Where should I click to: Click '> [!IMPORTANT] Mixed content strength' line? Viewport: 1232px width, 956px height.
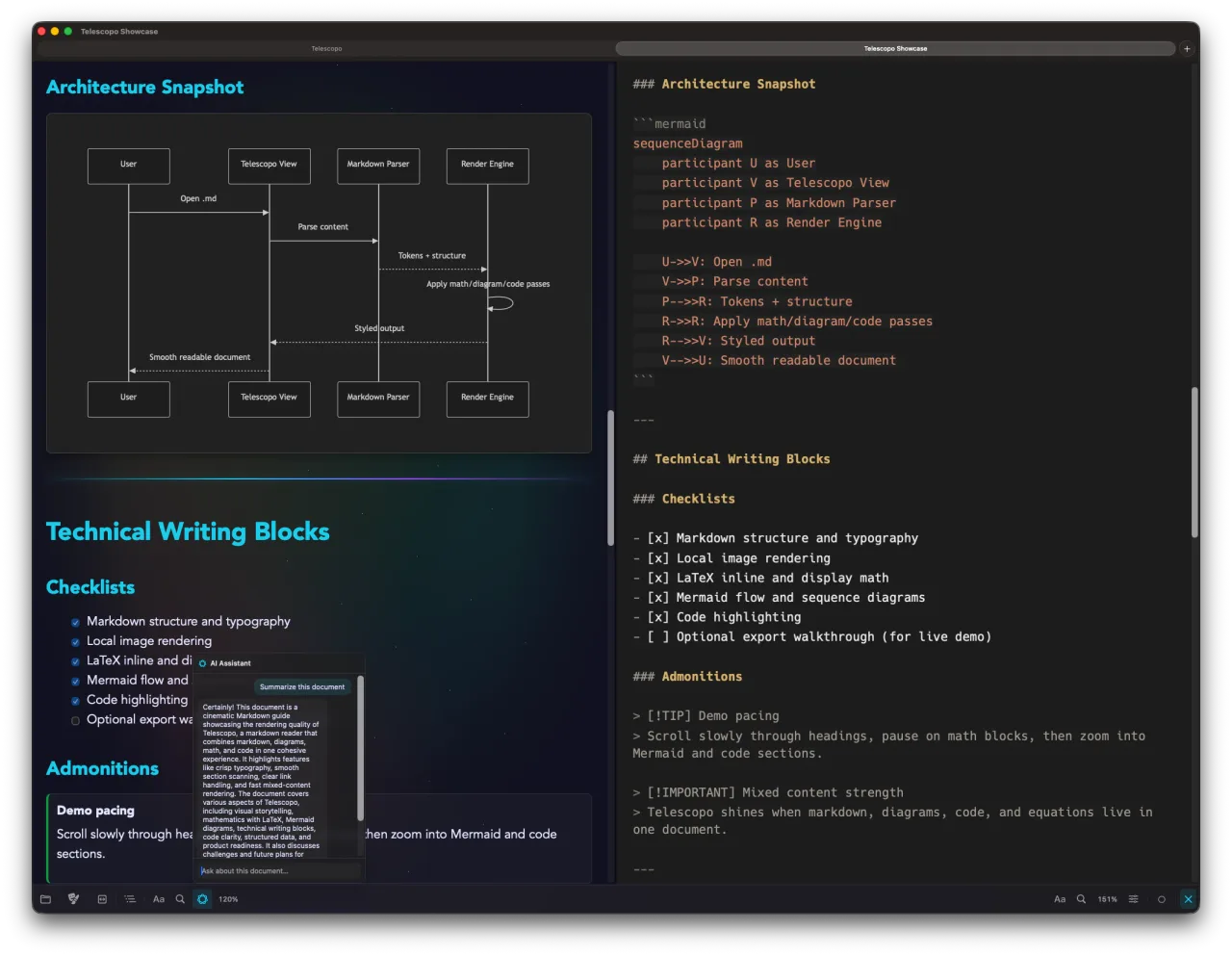pos(768,792)
